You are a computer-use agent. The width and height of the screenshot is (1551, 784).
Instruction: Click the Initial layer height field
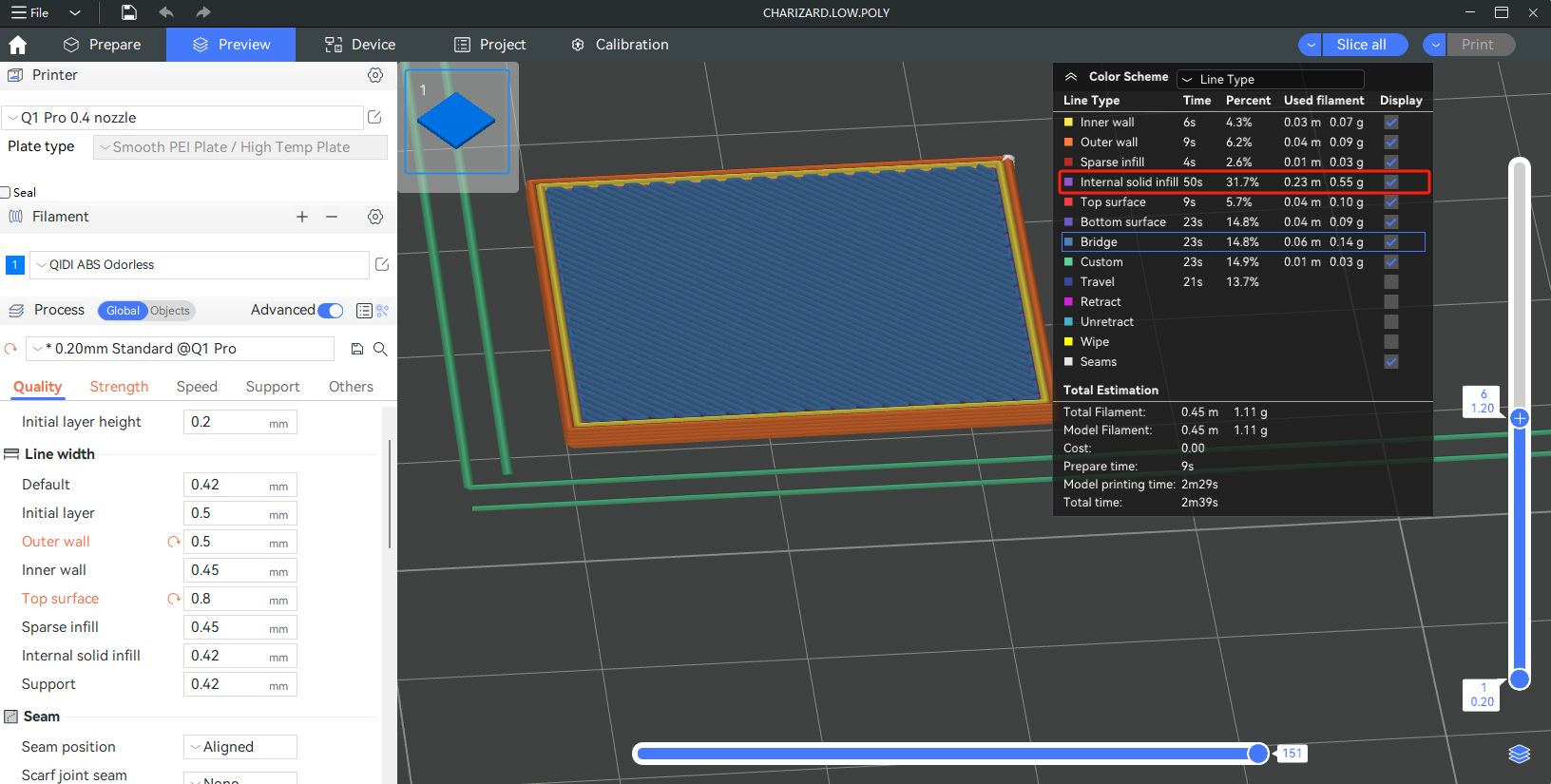click(x=240, y=422)
